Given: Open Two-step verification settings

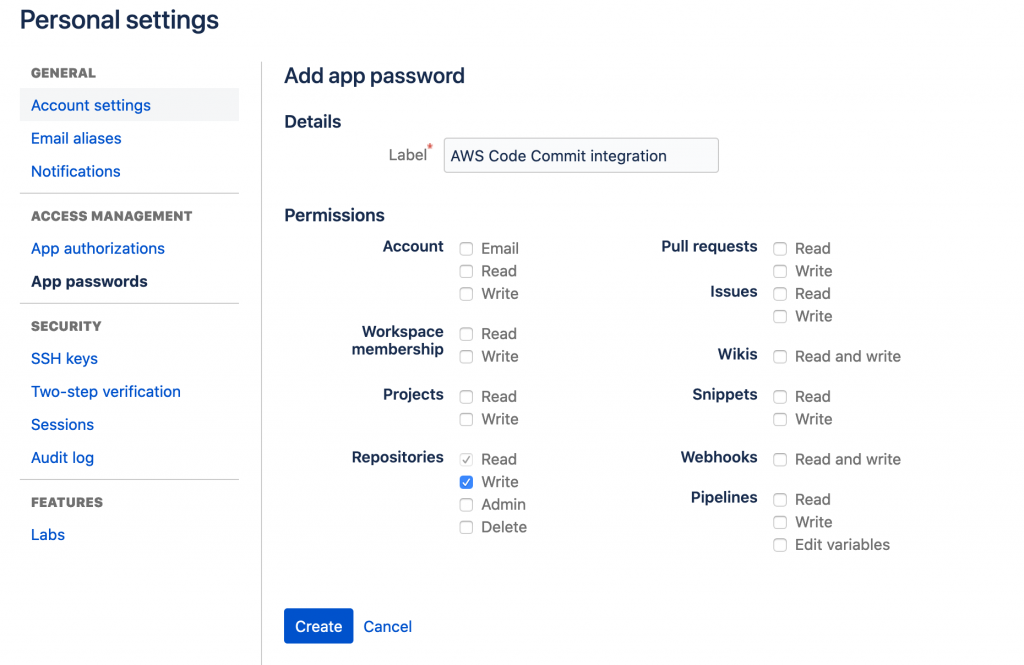Looking at the screenshot, I should (106, 391).
